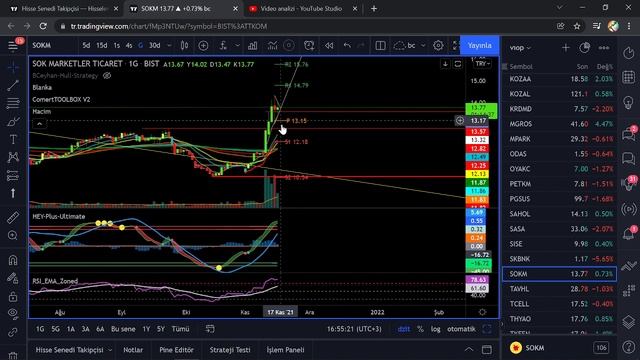Viewport: 640px width, 360px height.
Task: Open the timeframe interval dropdown arrow
Action: click(169, 46)
